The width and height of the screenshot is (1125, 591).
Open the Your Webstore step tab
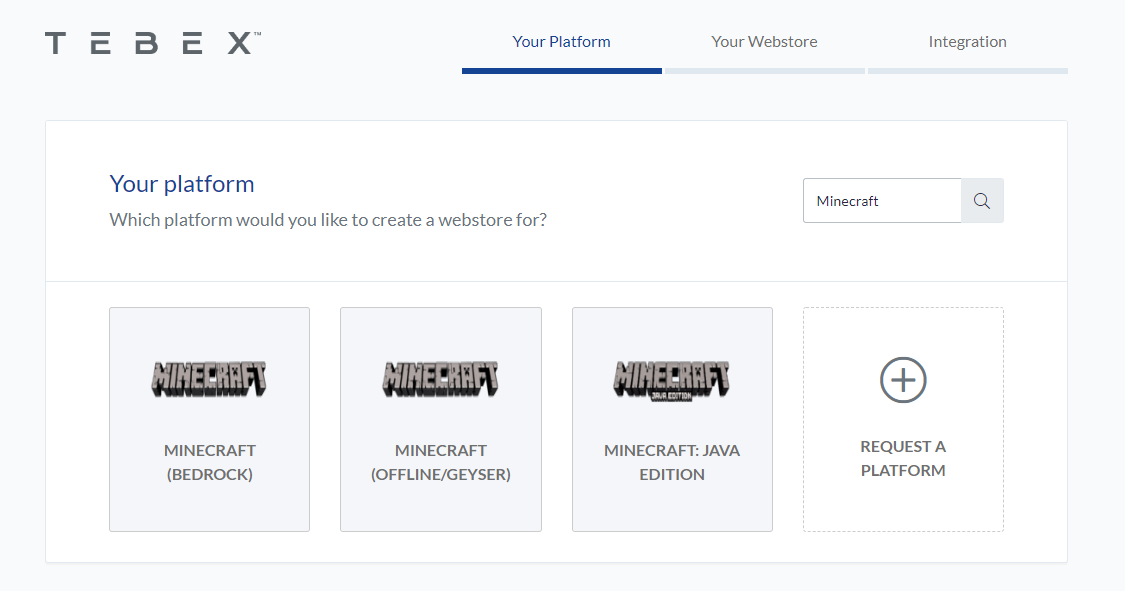click(x=764, y=42)
